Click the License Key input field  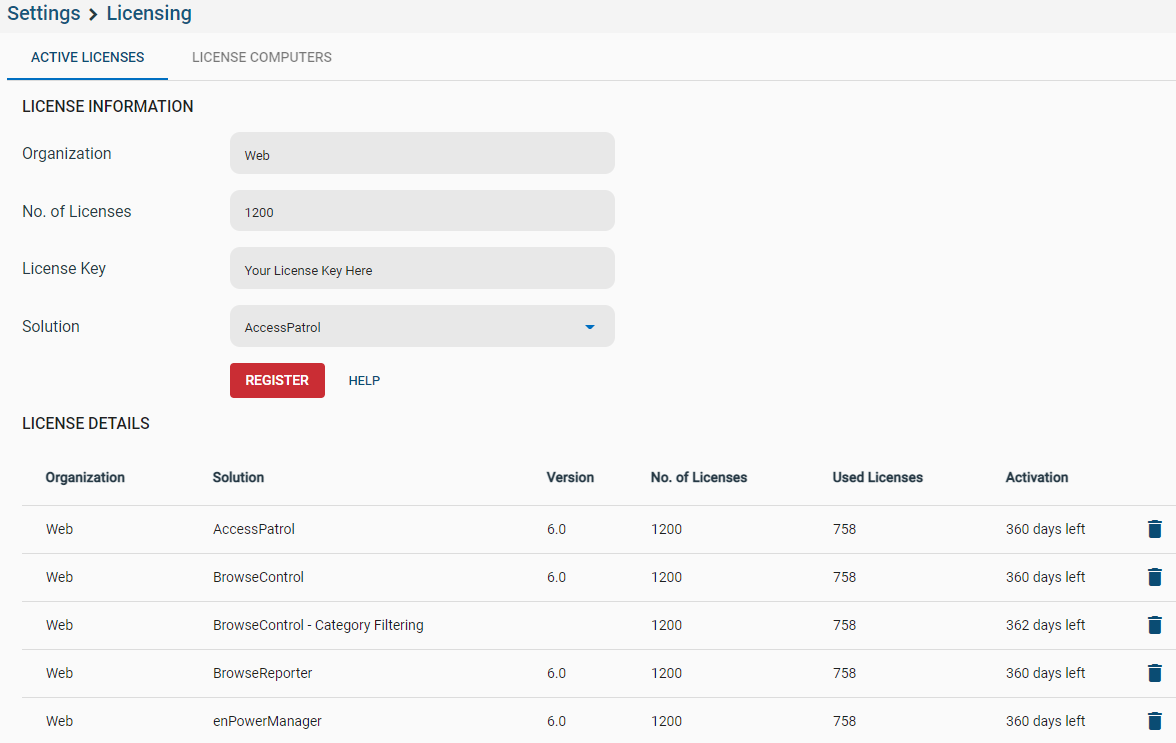422,268
